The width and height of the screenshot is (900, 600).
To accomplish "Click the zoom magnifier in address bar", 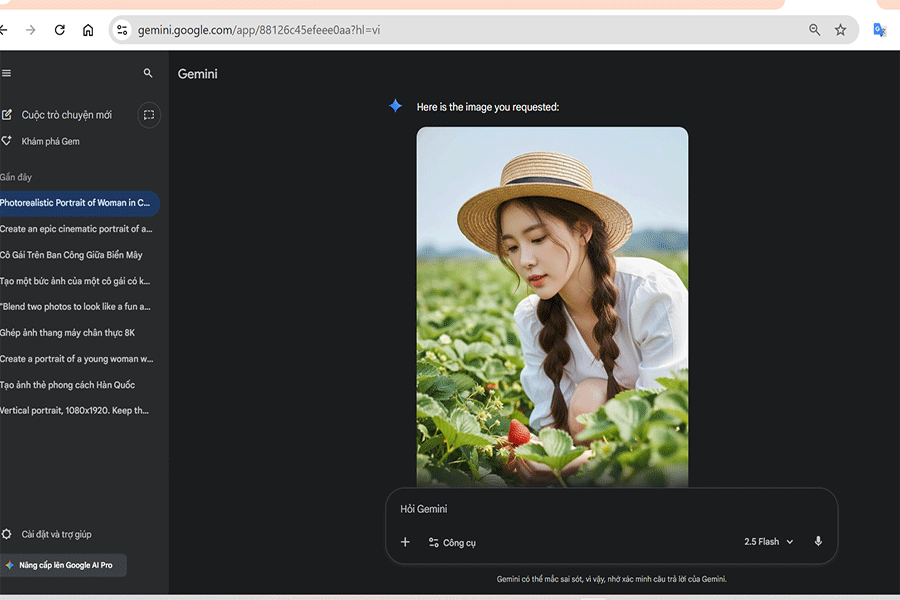I will pos(815,30).
